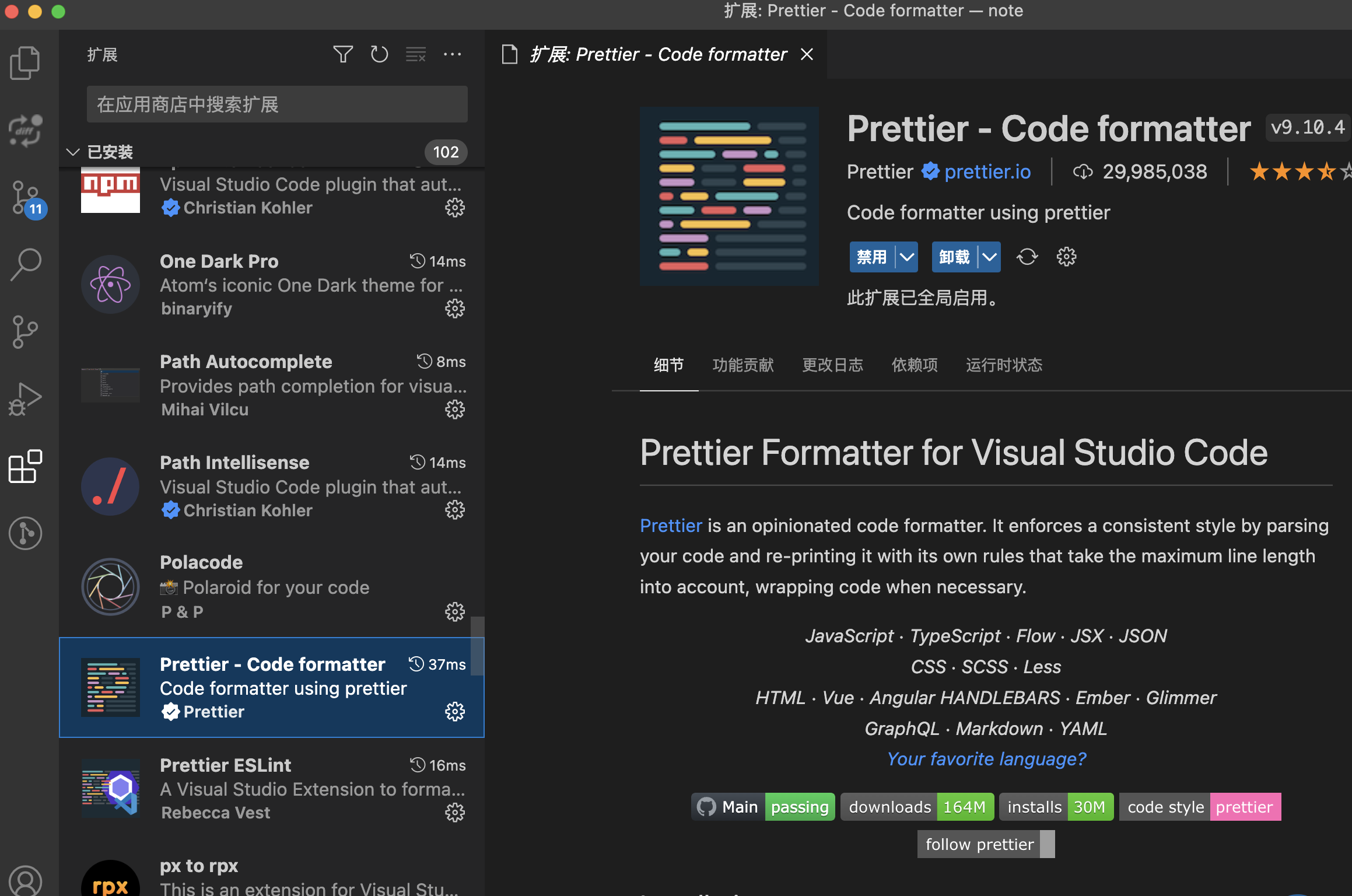
Task: Click the 29,985,038 install count
Action: pos(1154,171)
